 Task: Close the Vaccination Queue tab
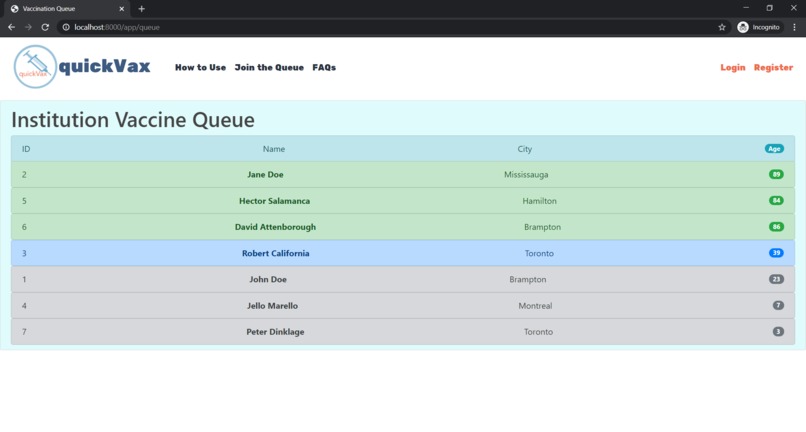[x=122, y=9]
